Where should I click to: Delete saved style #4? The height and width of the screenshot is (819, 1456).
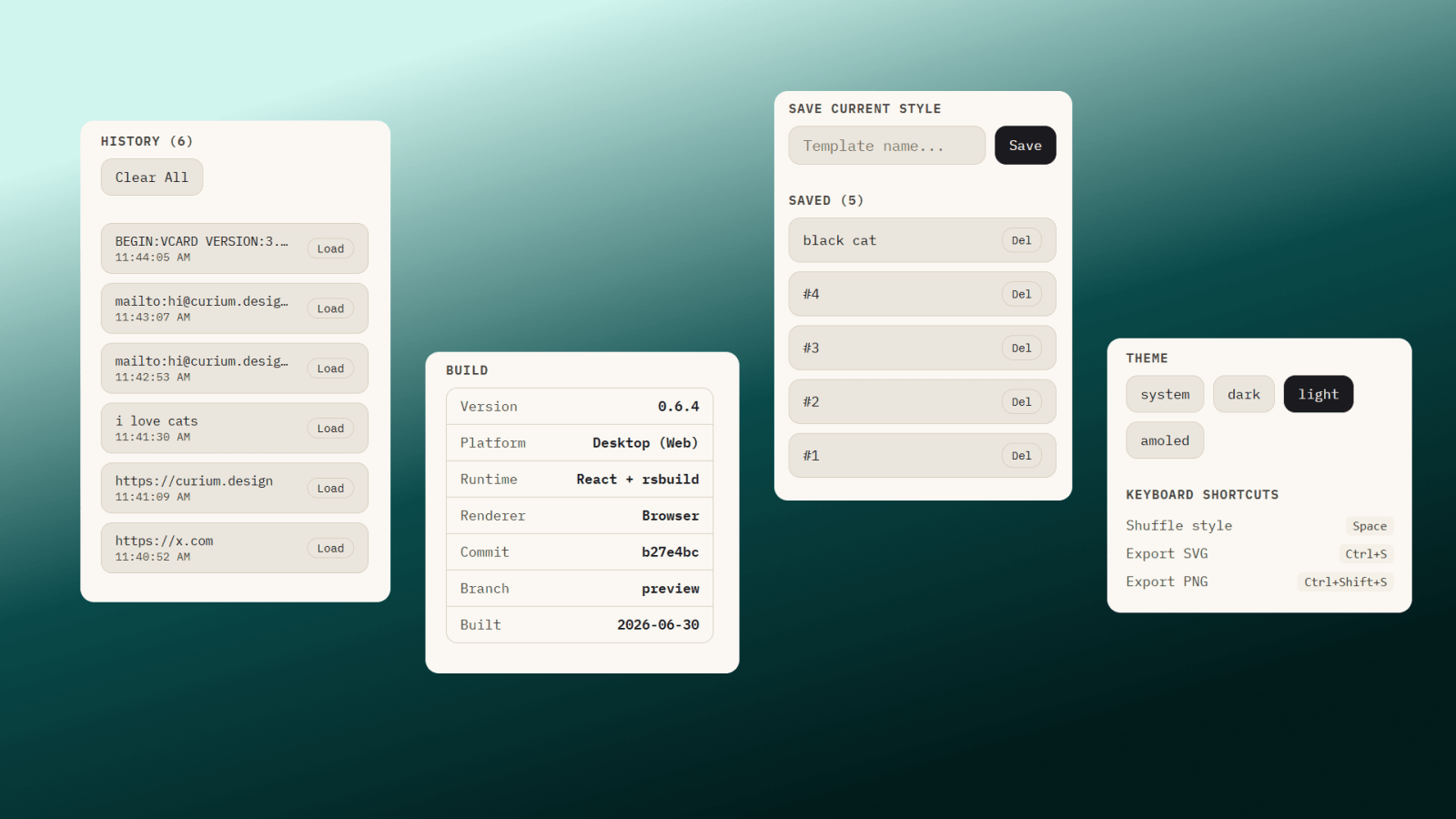1022,294
